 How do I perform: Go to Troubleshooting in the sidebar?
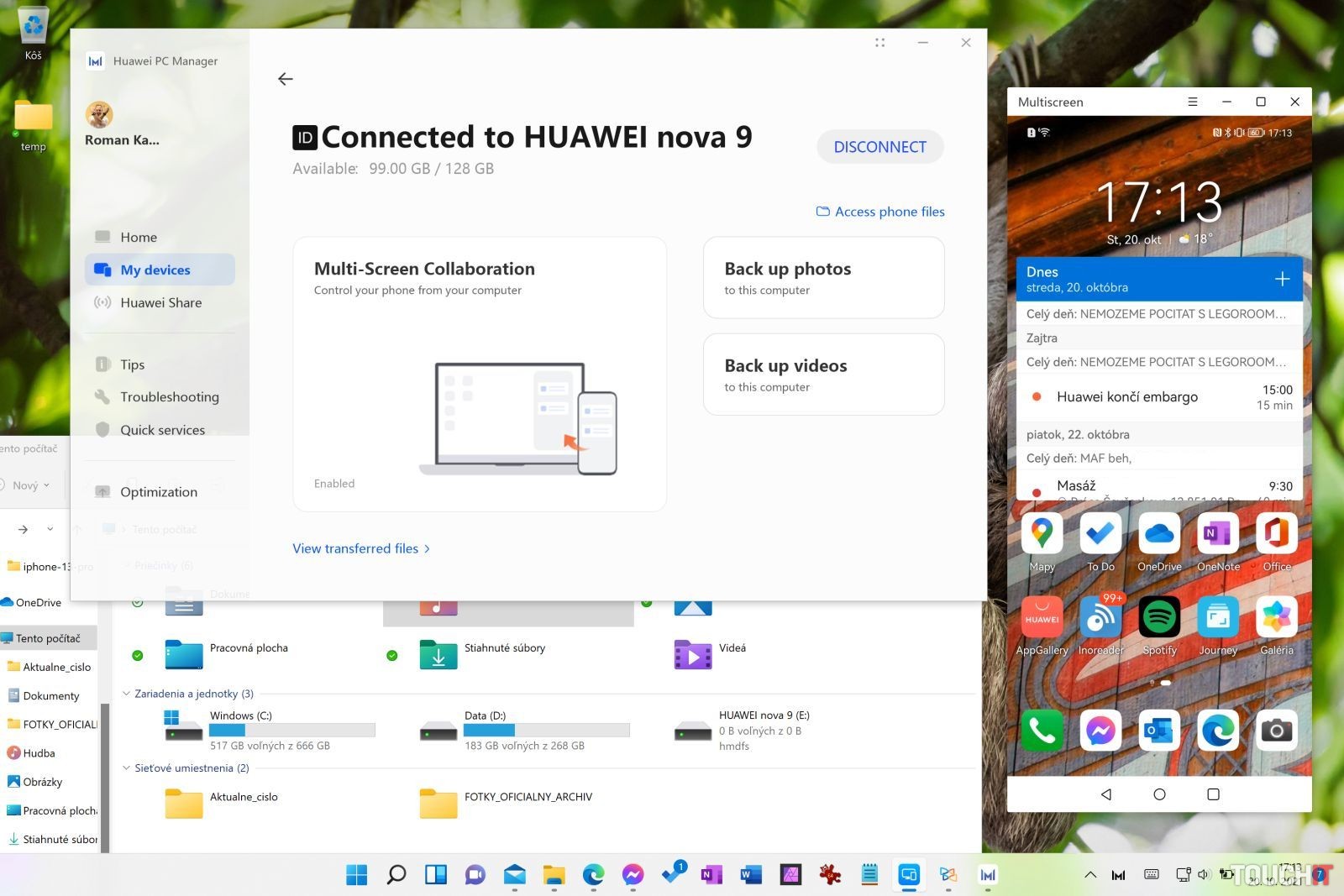pos(169,397)
